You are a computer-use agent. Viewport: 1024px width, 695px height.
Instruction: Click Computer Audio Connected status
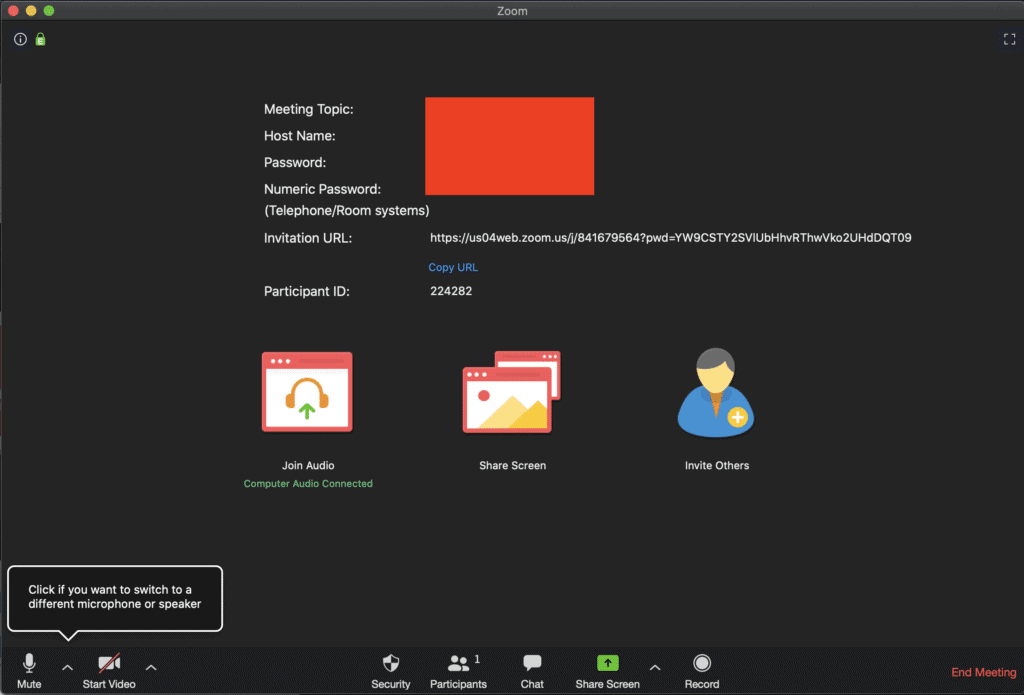(x=307, y=483)
